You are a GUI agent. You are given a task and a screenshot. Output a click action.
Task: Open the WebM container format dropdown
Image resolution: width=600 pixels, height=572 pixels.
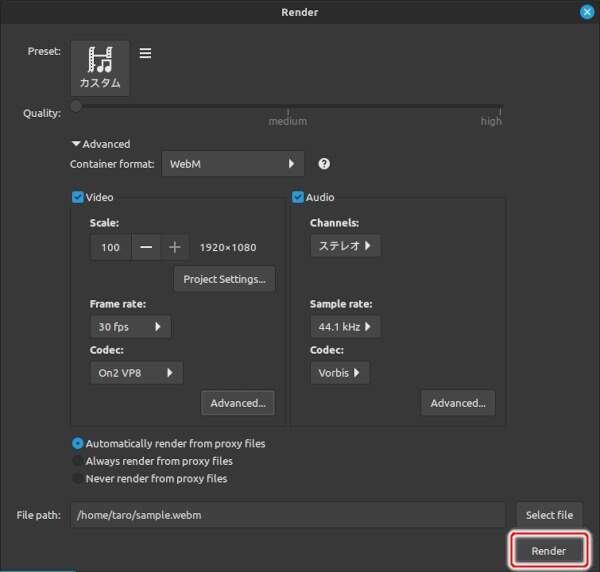pyautogui.click(x=233, y=164)
